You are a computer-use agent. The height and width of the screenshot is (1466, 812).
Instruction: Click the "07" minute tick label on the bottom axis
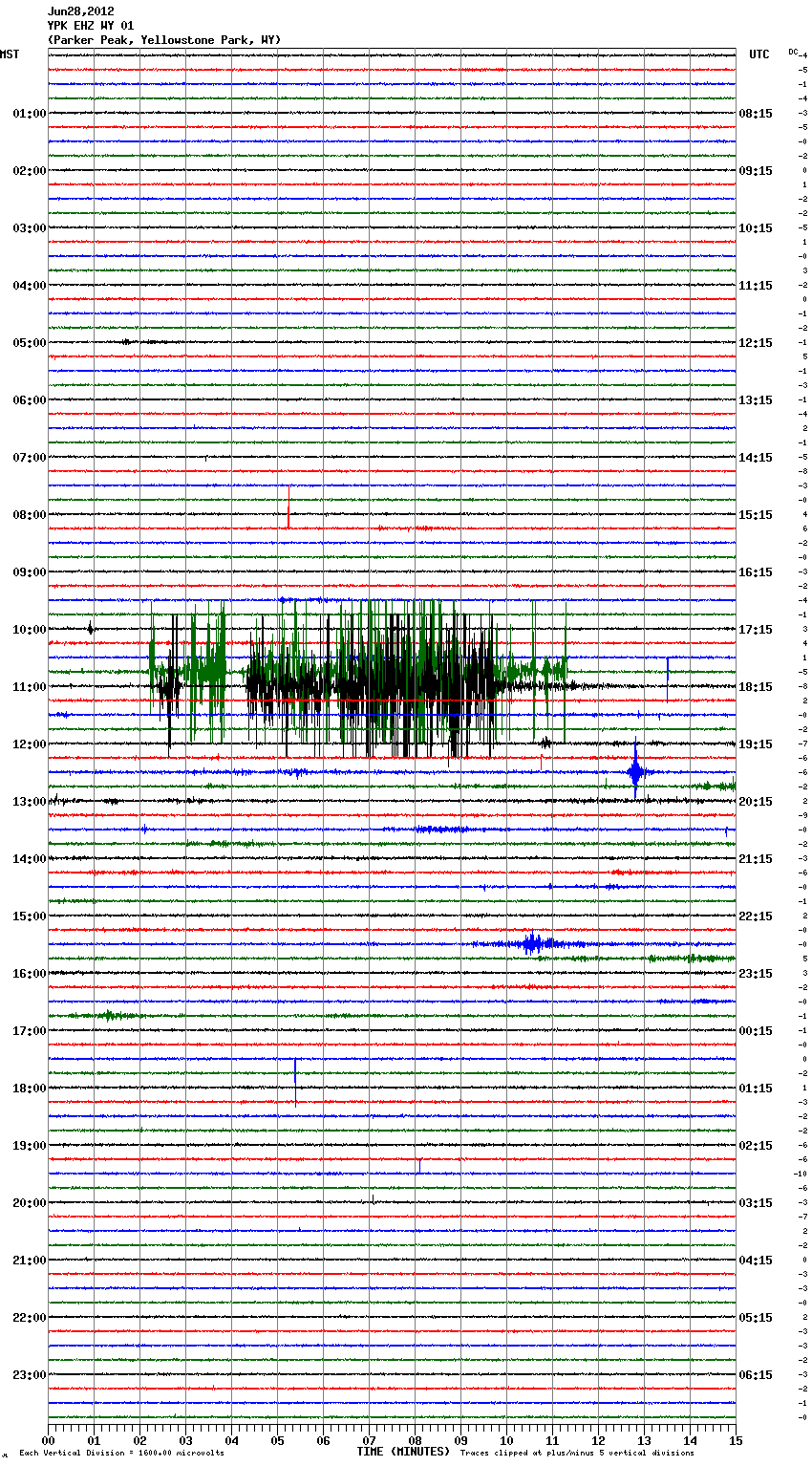[369, 1440]
